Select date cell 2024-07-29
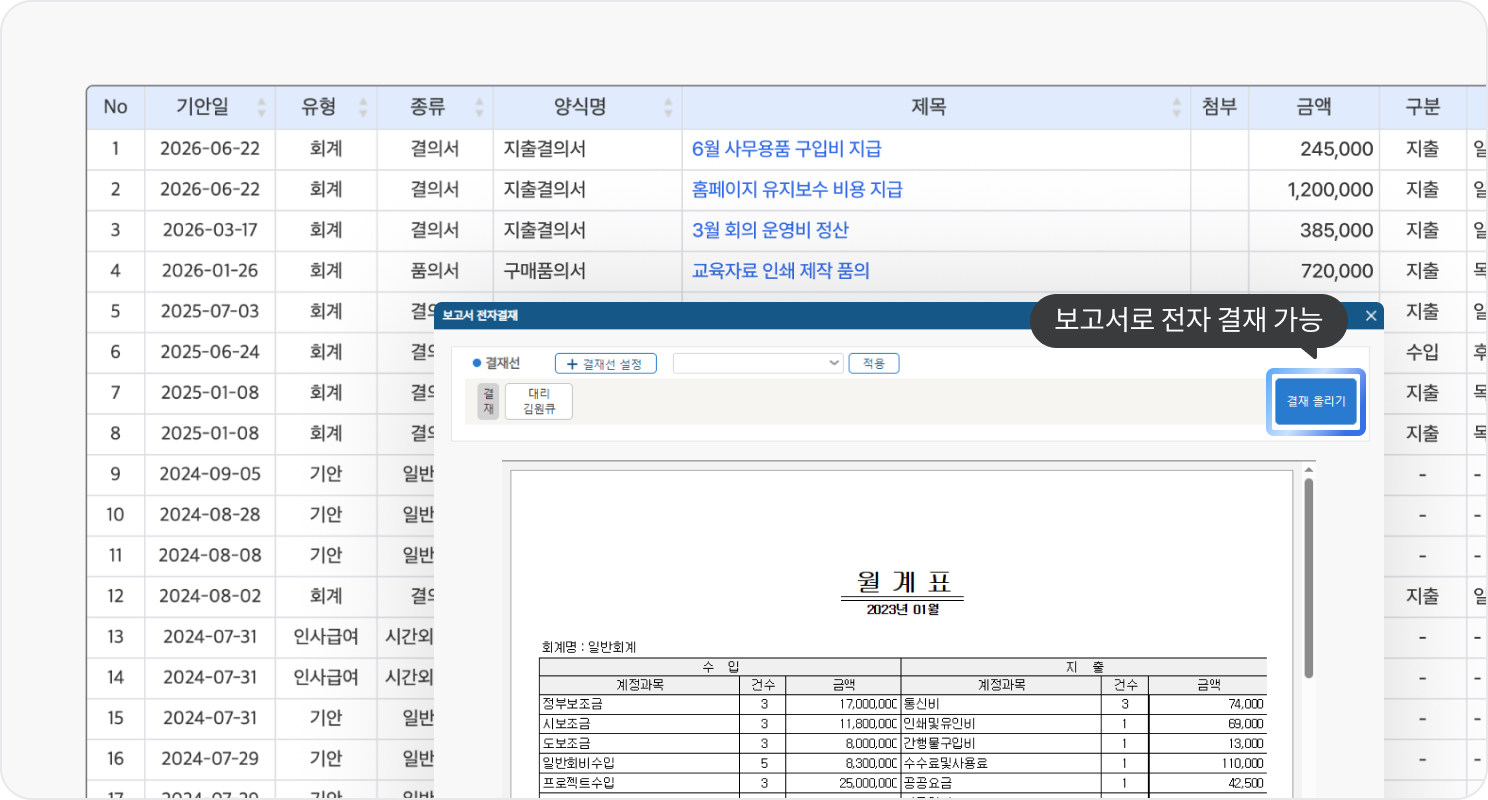The height and width of the screenshot is (800, 1488). pyautogui.click(x=210, y=759)
